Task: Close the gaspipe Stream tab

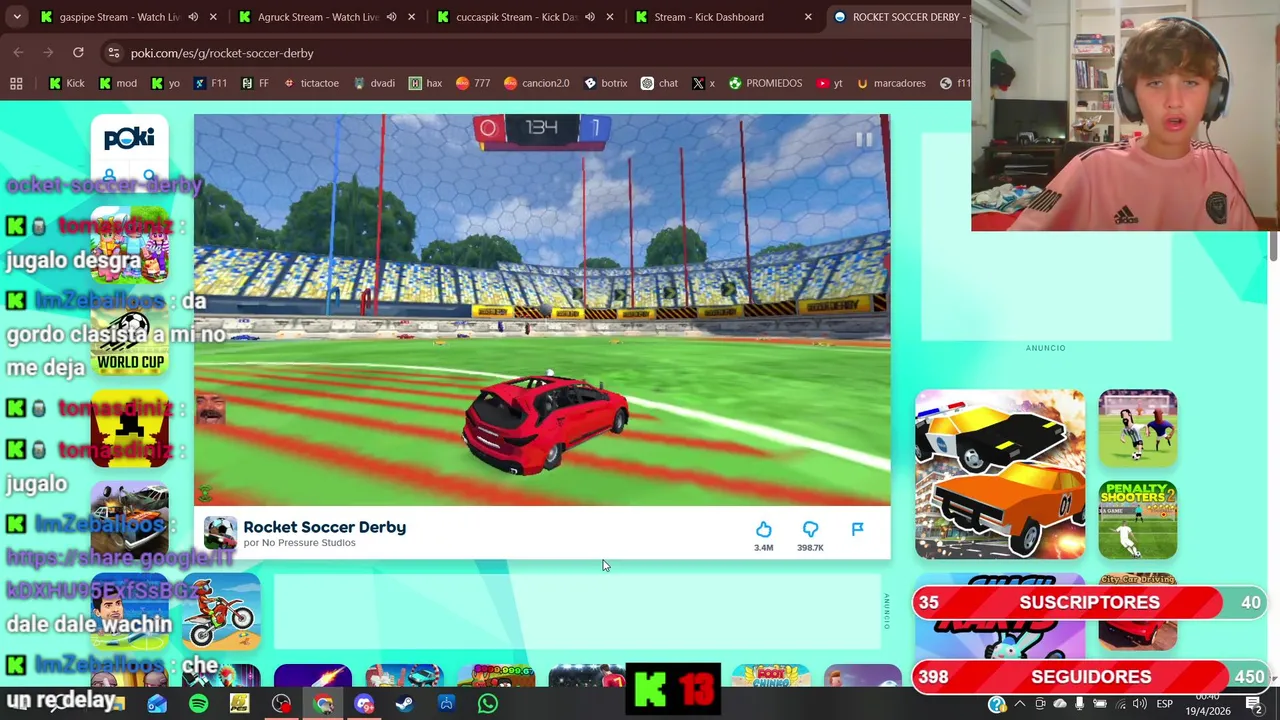Action: pos(213,17)
